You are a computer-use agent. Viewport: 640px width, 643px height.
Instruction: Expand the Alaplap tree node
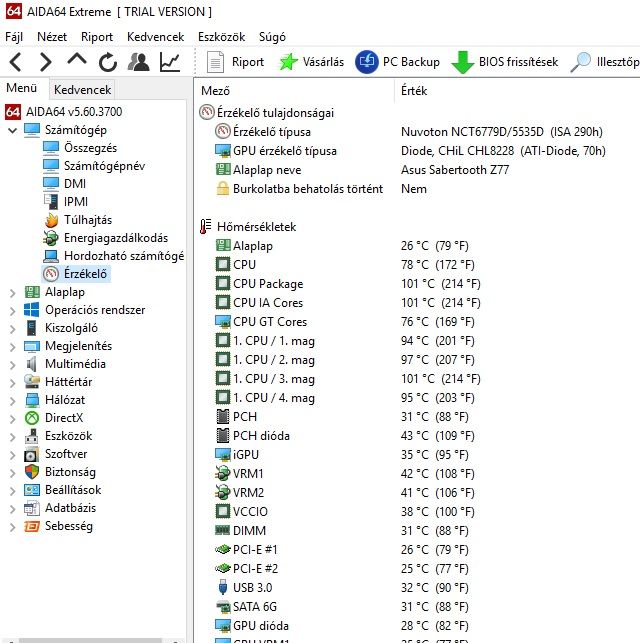(x=12, y=293)
